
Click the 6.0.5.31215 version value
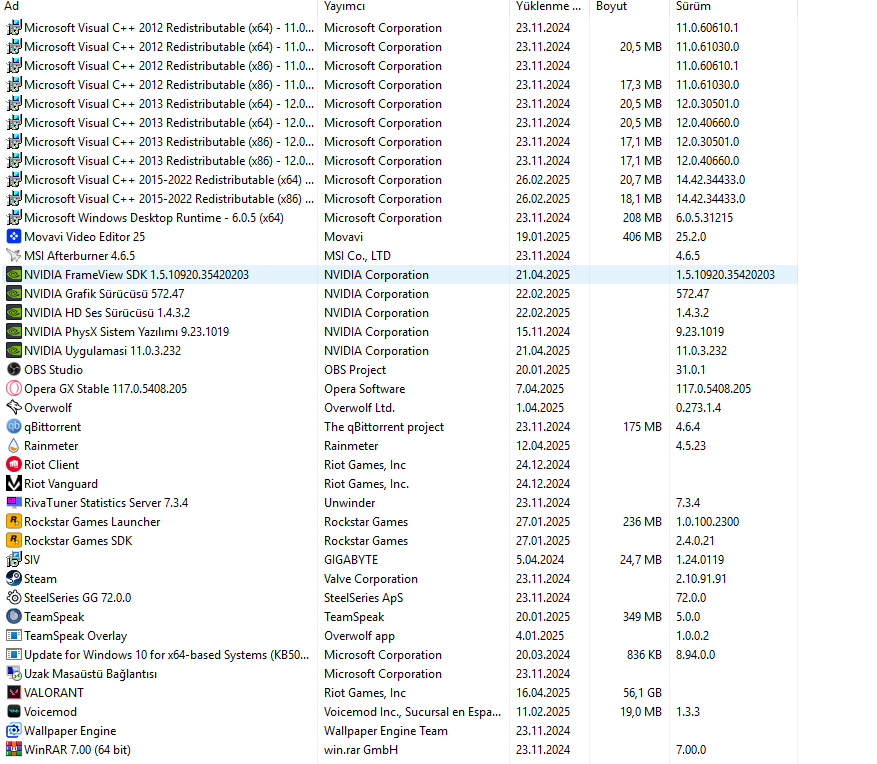pyautogui.click(x=704, y=218)
